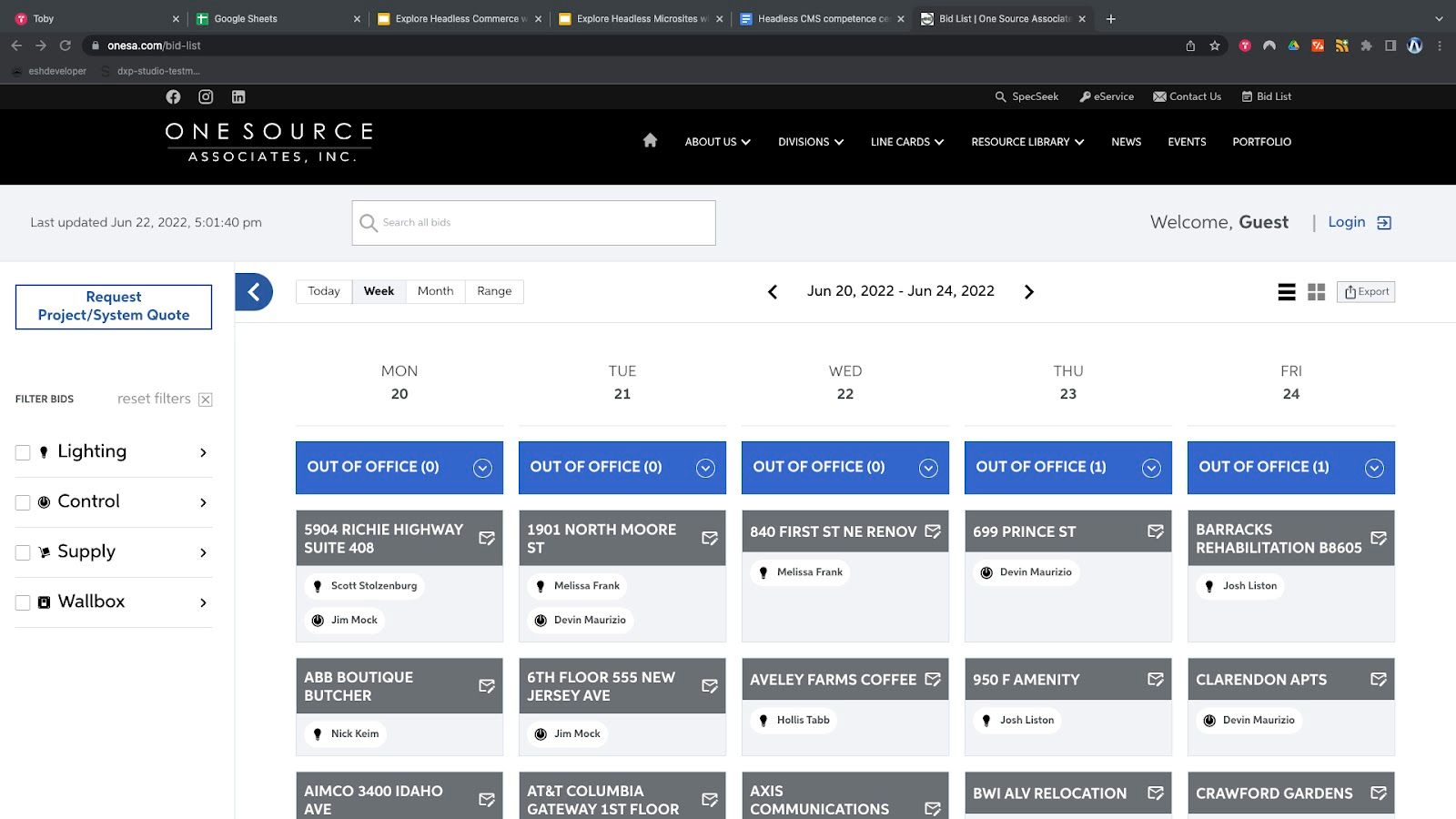
Task: Open the LinkedIn icon in the top bar
Action: coord(238,96)
